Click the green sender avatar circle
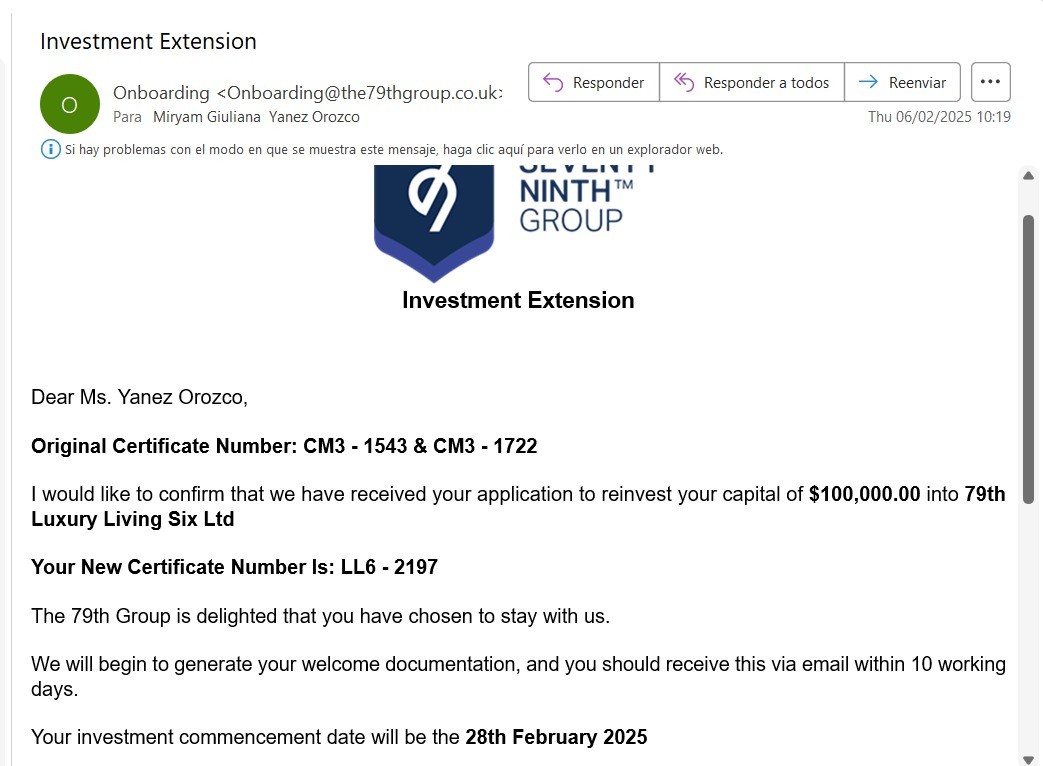The width and height of the screenshot is (1043, 766). (69, 104)
